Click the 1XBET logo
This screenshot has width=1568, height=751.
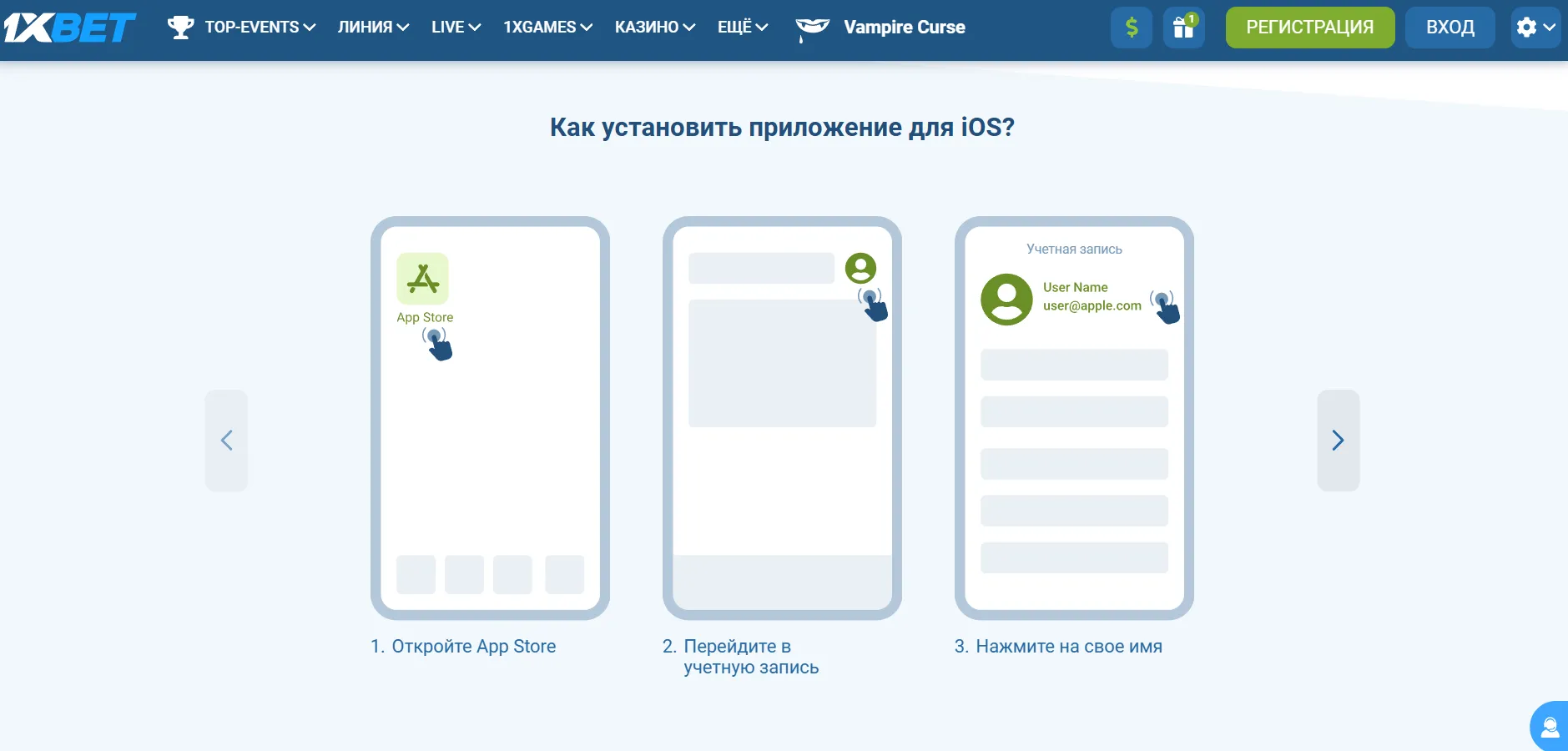point(69,28)
